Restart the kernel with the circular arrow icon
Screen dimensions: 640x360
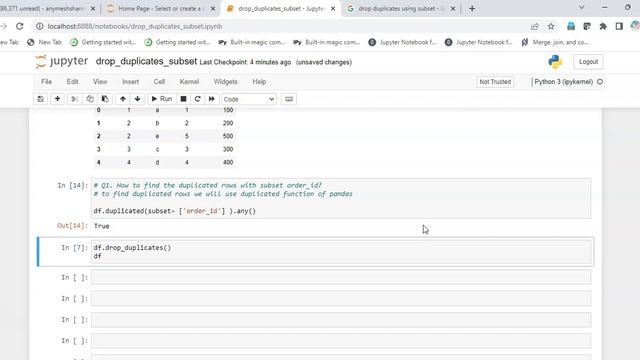(x=198, y=99)
